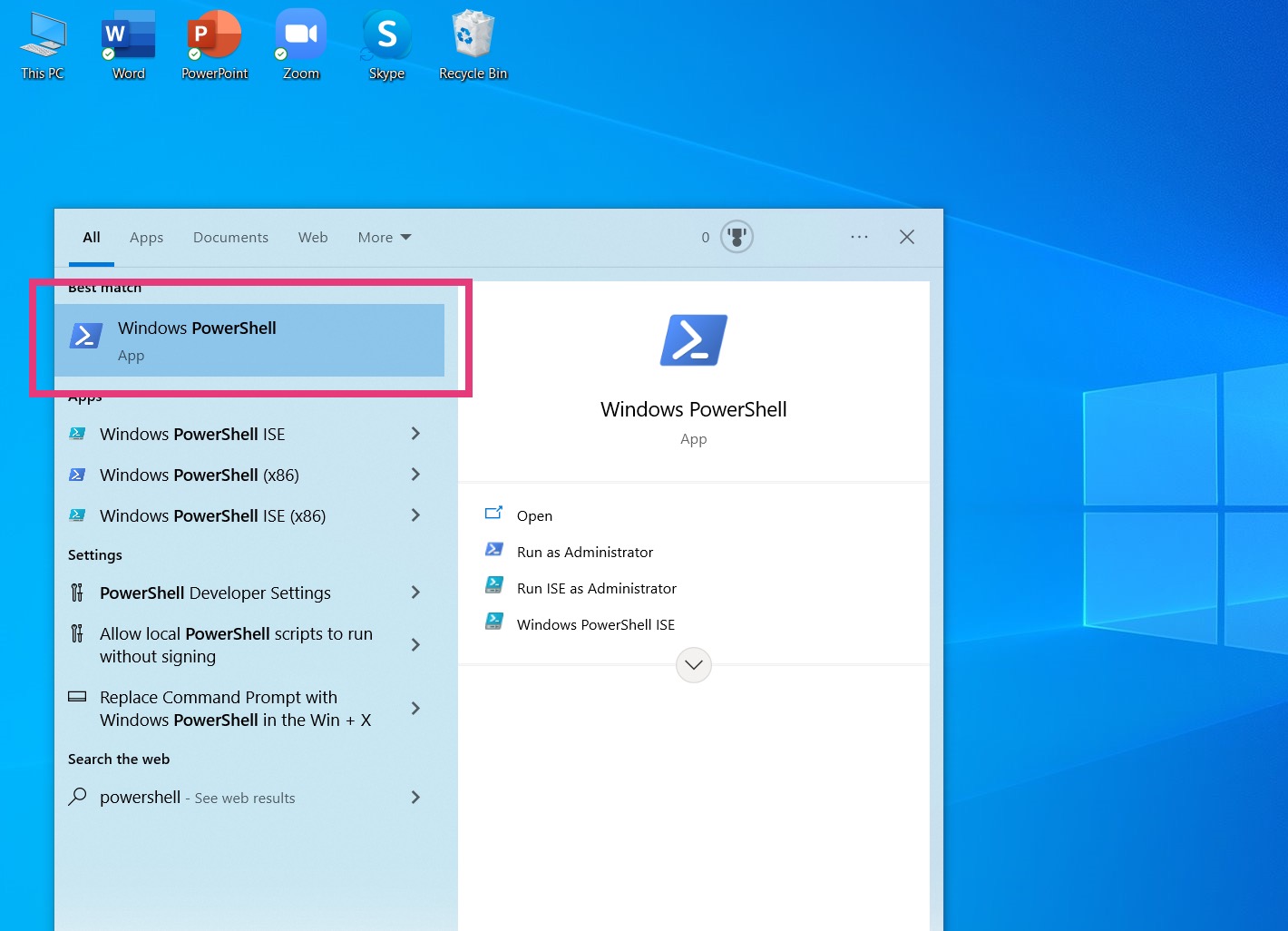Viewport: 1288px width, 931px height.
Task: Open the Recycle Bin
Action: pyautogui.click(x=473, y=46)
